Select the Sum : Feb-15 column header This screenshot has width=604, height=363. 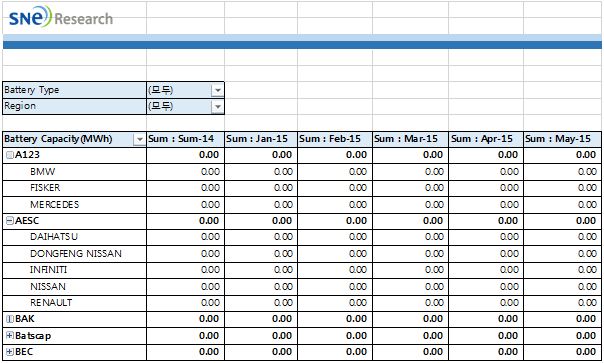pos(335,139)
